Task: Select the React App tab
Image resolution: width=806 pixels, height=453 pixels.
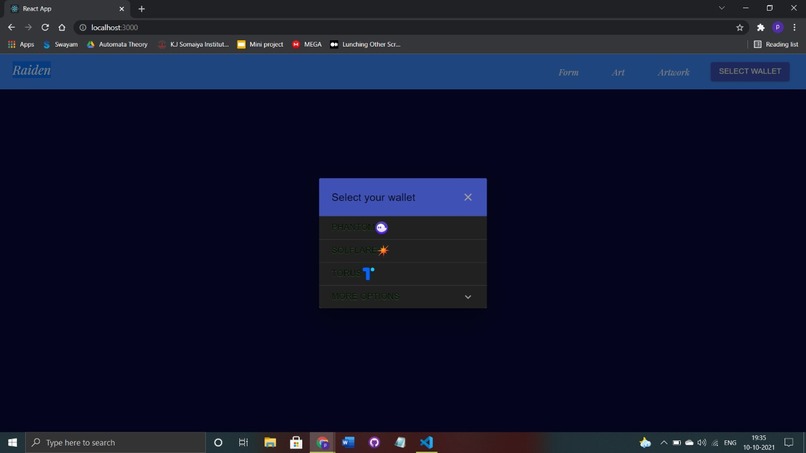Action: (x=67, y=9)
